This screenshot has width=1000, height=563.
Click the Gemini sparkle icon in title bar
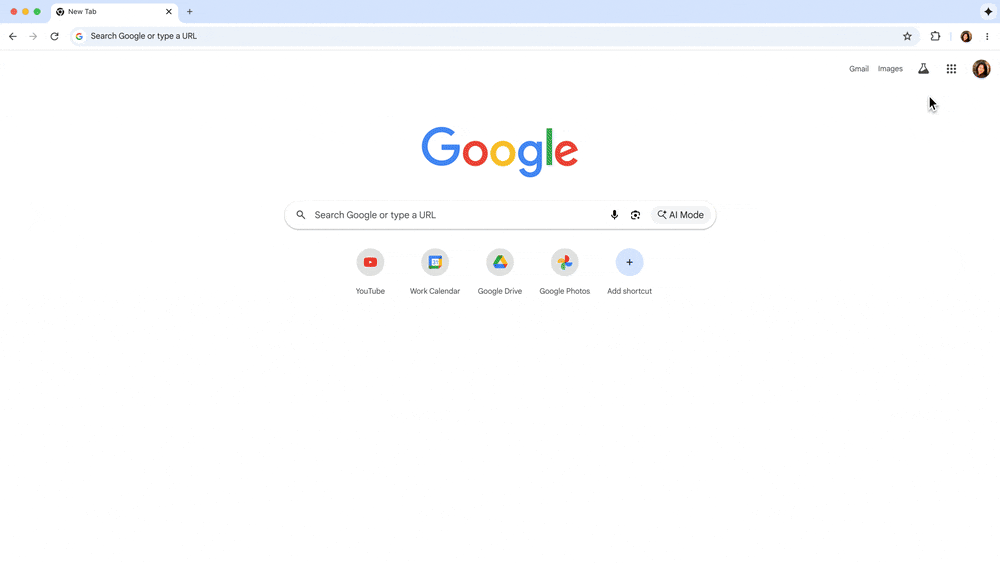click(x=988, y=11)
